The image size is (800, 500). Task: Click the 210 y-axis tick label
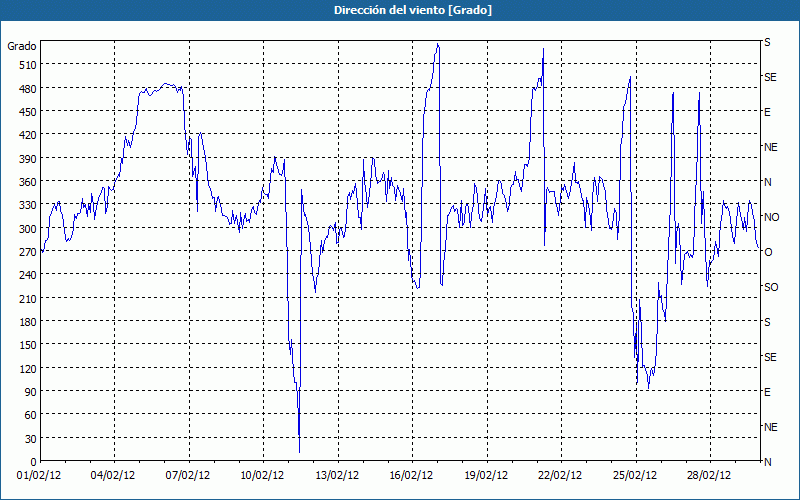tap(27, 298)
